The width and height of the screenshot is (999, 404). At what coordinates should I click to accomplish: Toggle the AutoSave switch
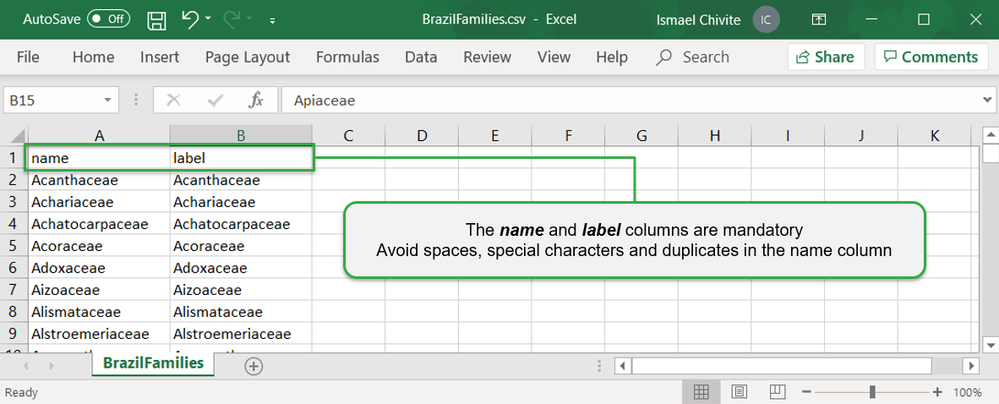pos(108,19)
